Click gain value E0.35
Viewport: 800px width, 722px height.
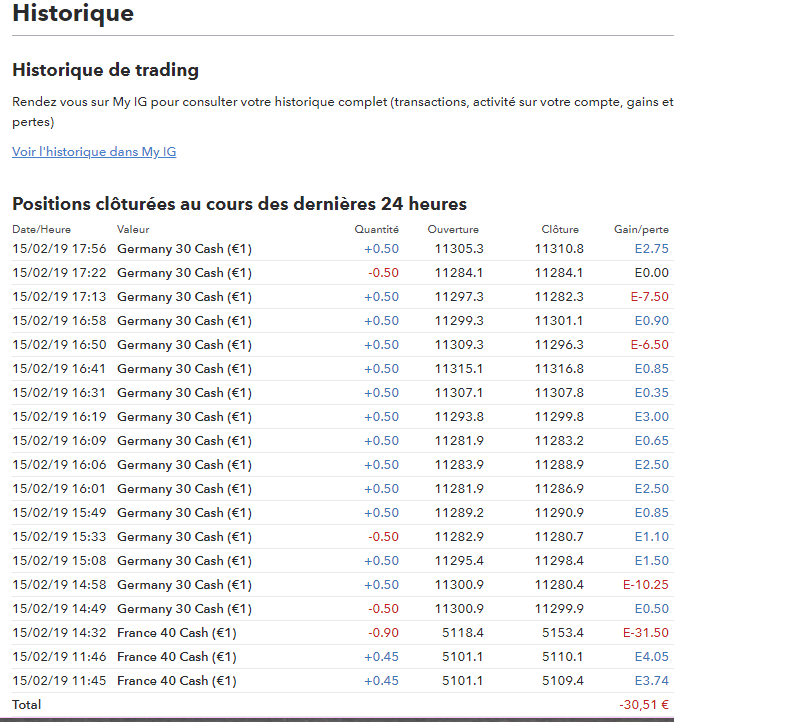click(x=652, y=392)
